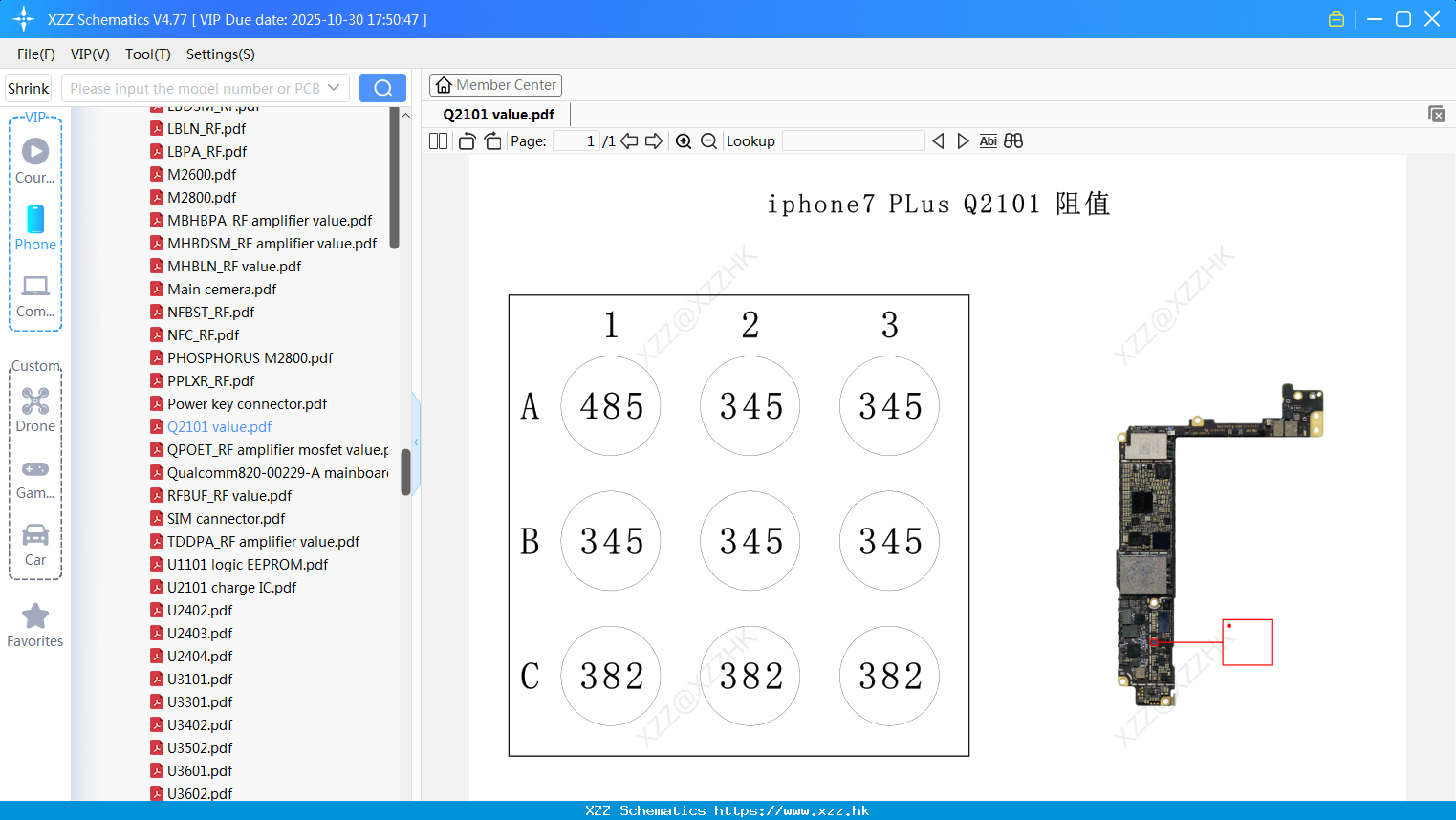Find previous lookup result triangle

[x=938, y=140]
